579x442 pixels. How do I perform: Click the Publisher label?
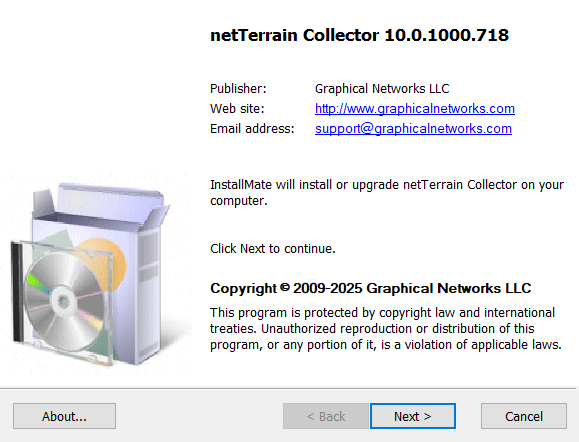[238, 89]
